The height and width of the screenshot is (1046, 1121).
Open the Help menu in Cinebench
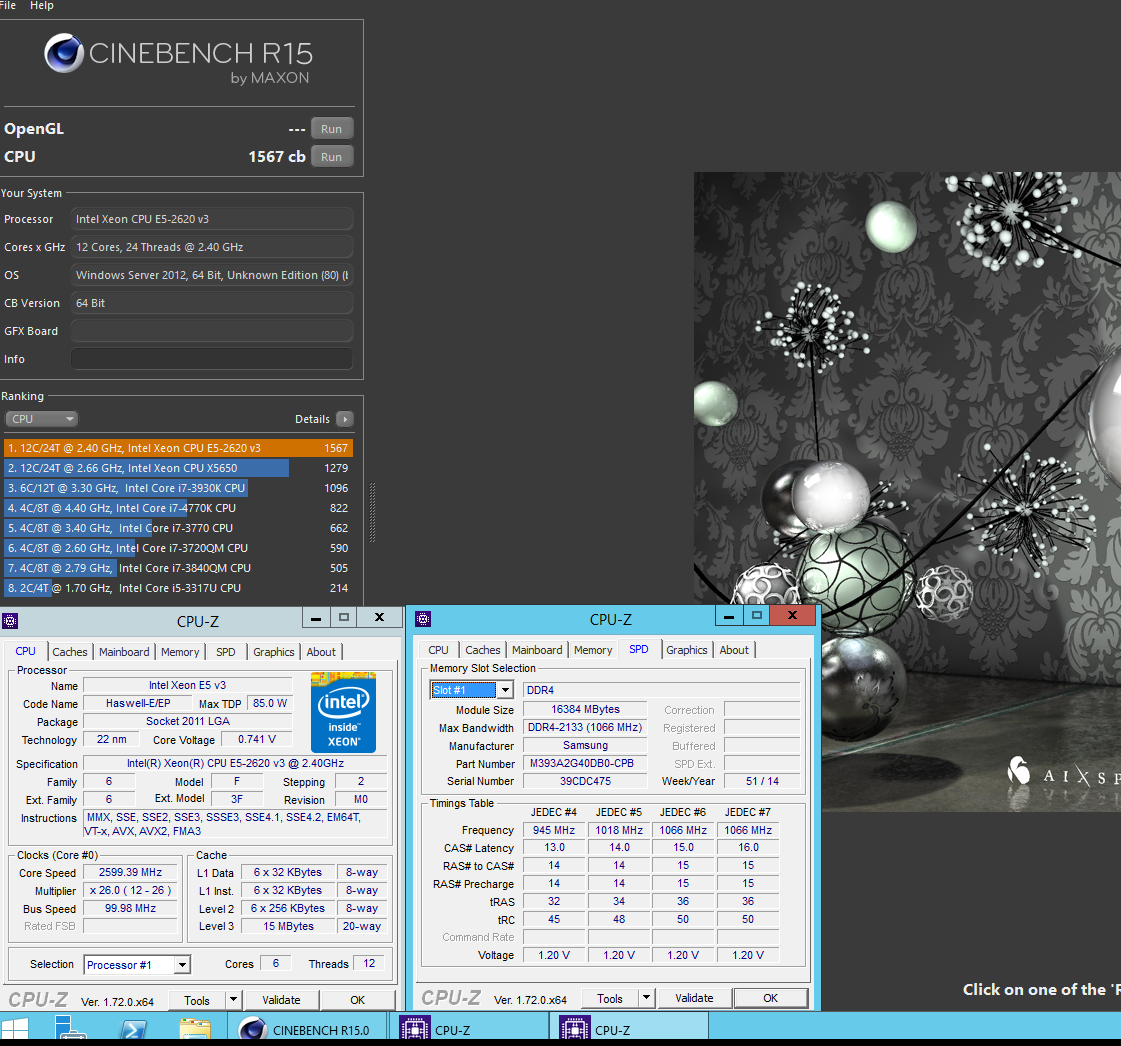coord(41,5)
